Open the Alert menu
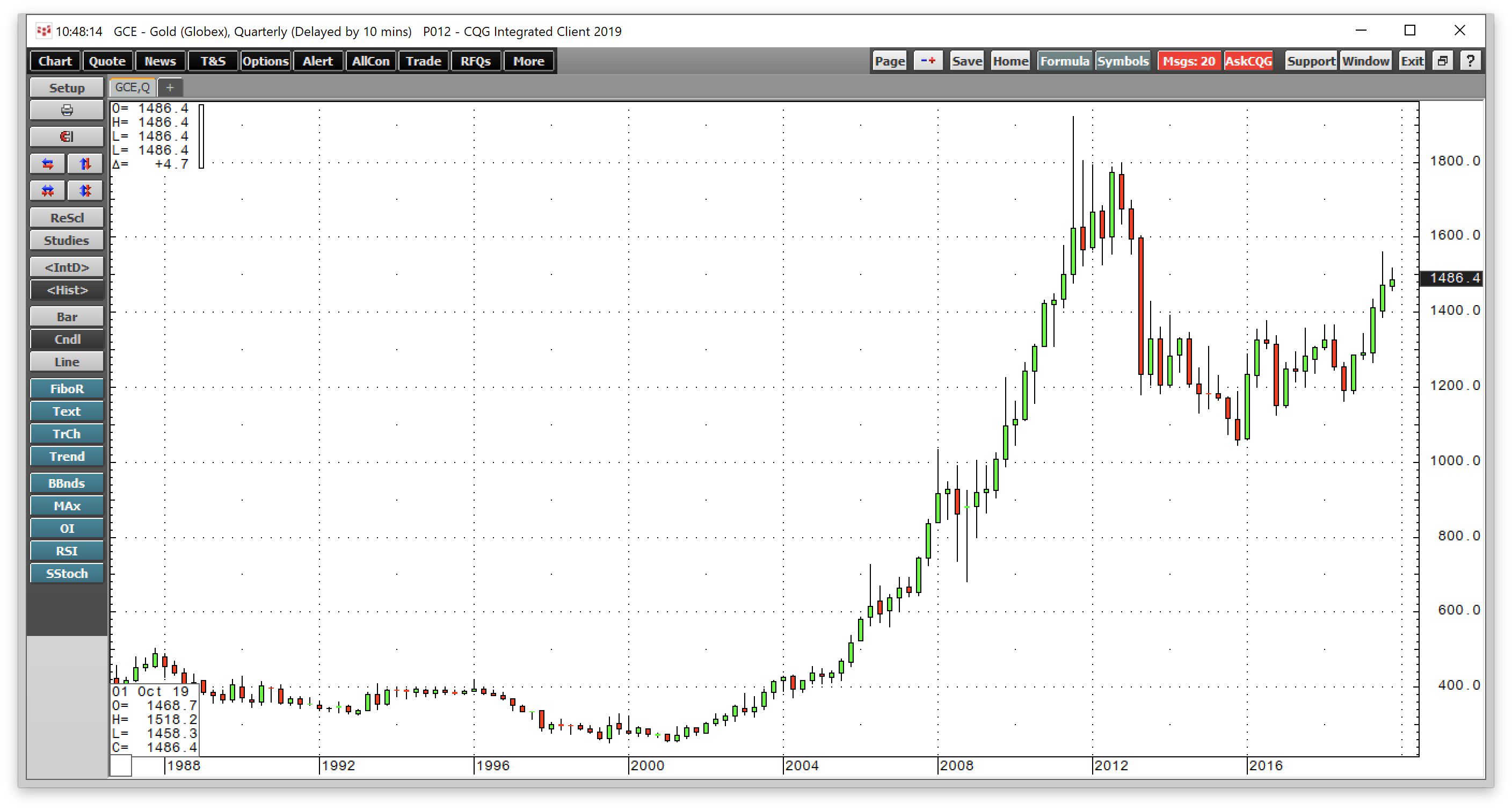This screenshot has width=1512, height=810. click(317, 61)
